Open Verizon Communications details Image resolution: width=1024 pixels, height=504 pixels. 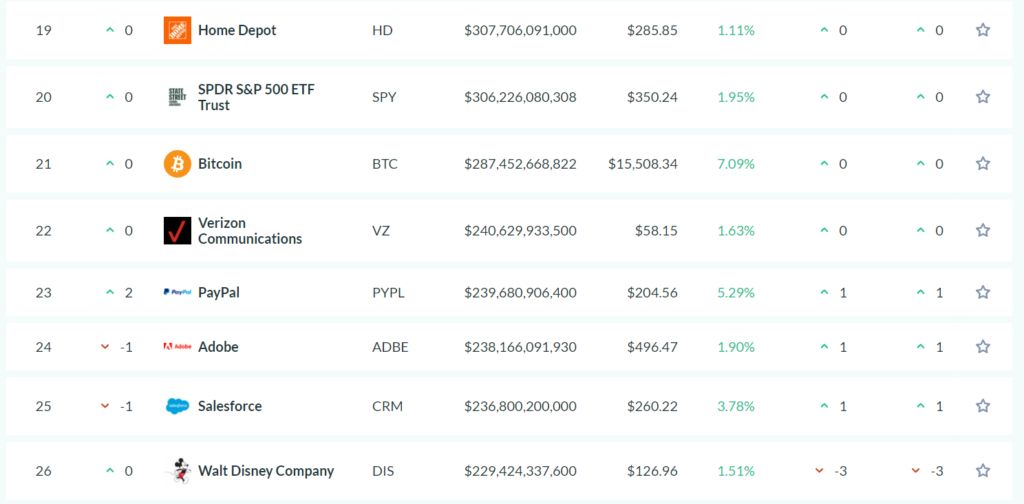[249, 231]
